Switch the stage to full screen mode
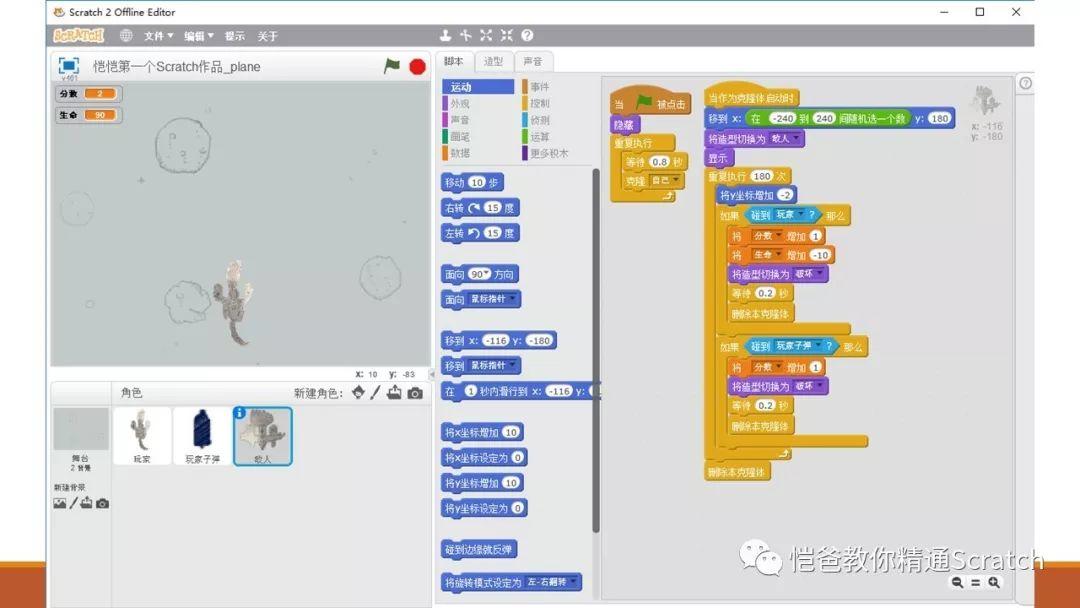The height and width of the screenshot is (608, 1080). [69, 65]
